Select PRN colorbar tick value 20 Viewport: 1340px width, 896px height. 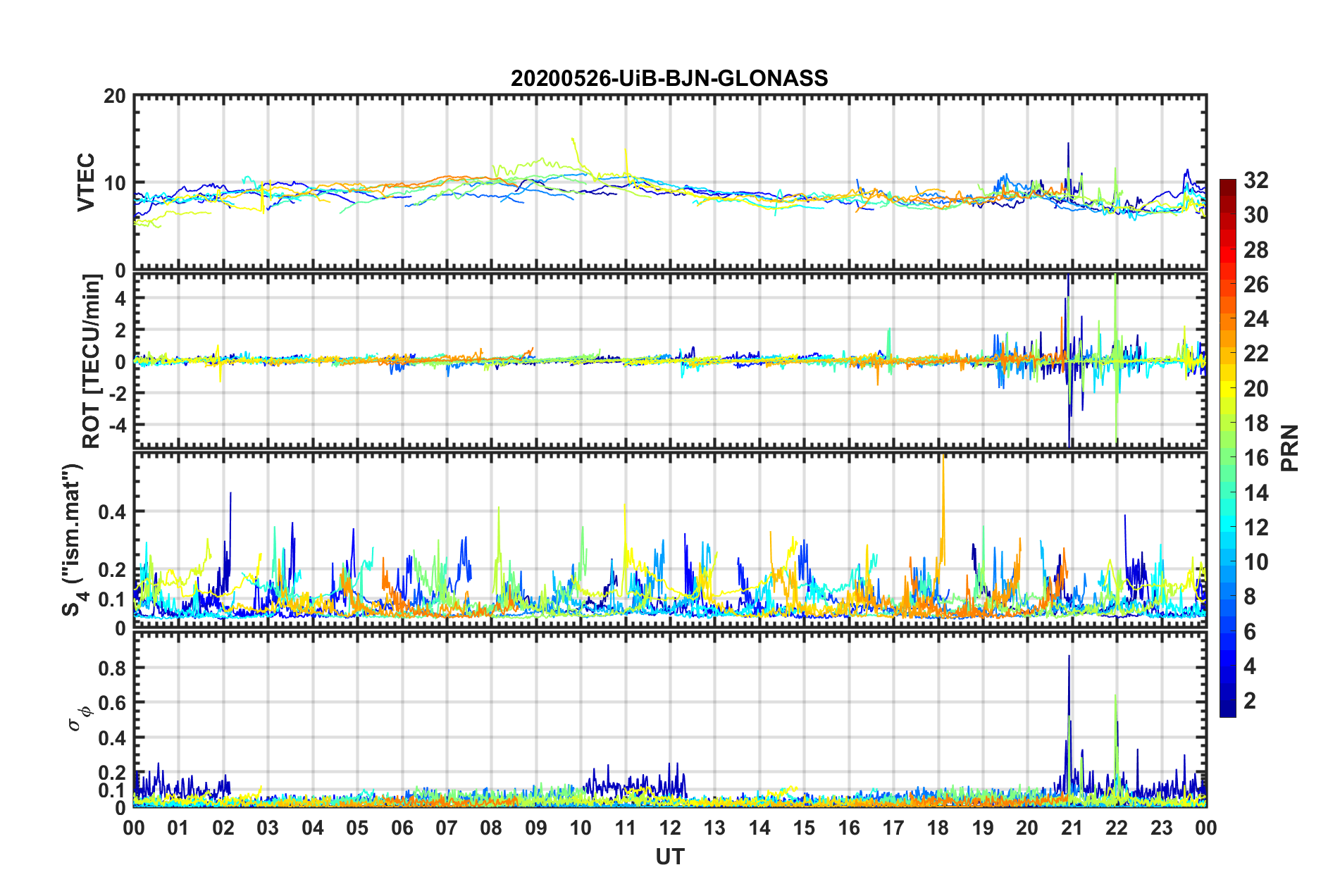(1256, 389)
